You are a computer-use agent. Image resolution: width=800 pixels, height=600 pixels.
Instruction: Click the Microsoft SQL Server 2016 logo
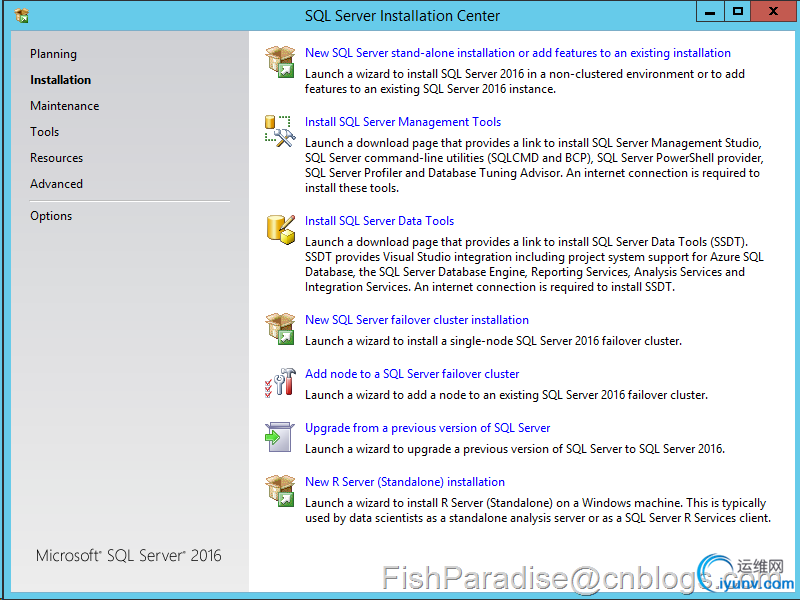coord(129,556)
